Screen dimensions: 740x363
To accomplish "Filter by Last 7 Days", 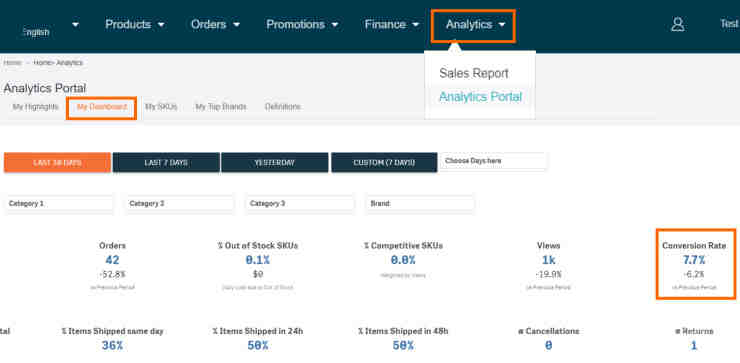I will 166,162.
